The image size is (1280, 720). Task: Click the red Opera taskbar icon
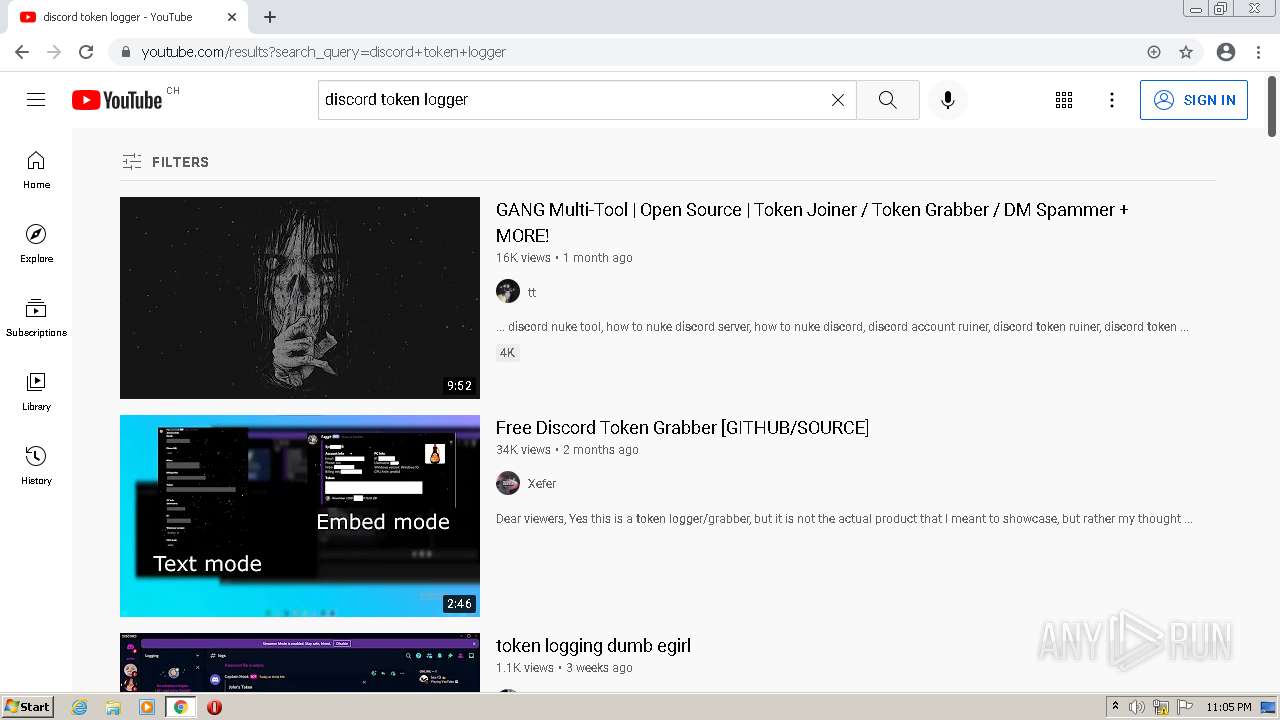click(214, 707)
